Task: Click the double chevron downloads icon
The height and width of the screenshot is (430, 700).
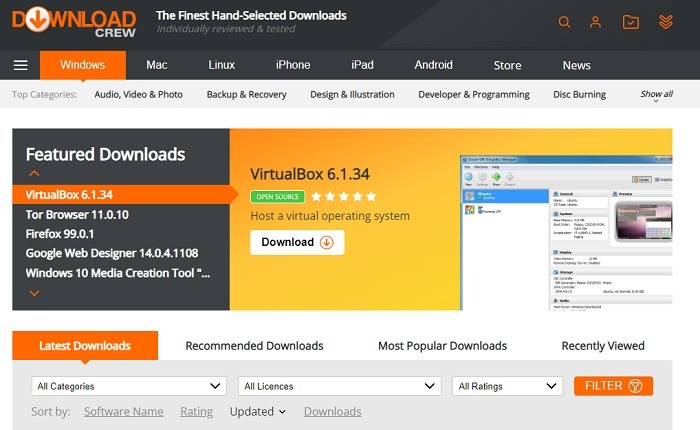Action: [666, 22]
